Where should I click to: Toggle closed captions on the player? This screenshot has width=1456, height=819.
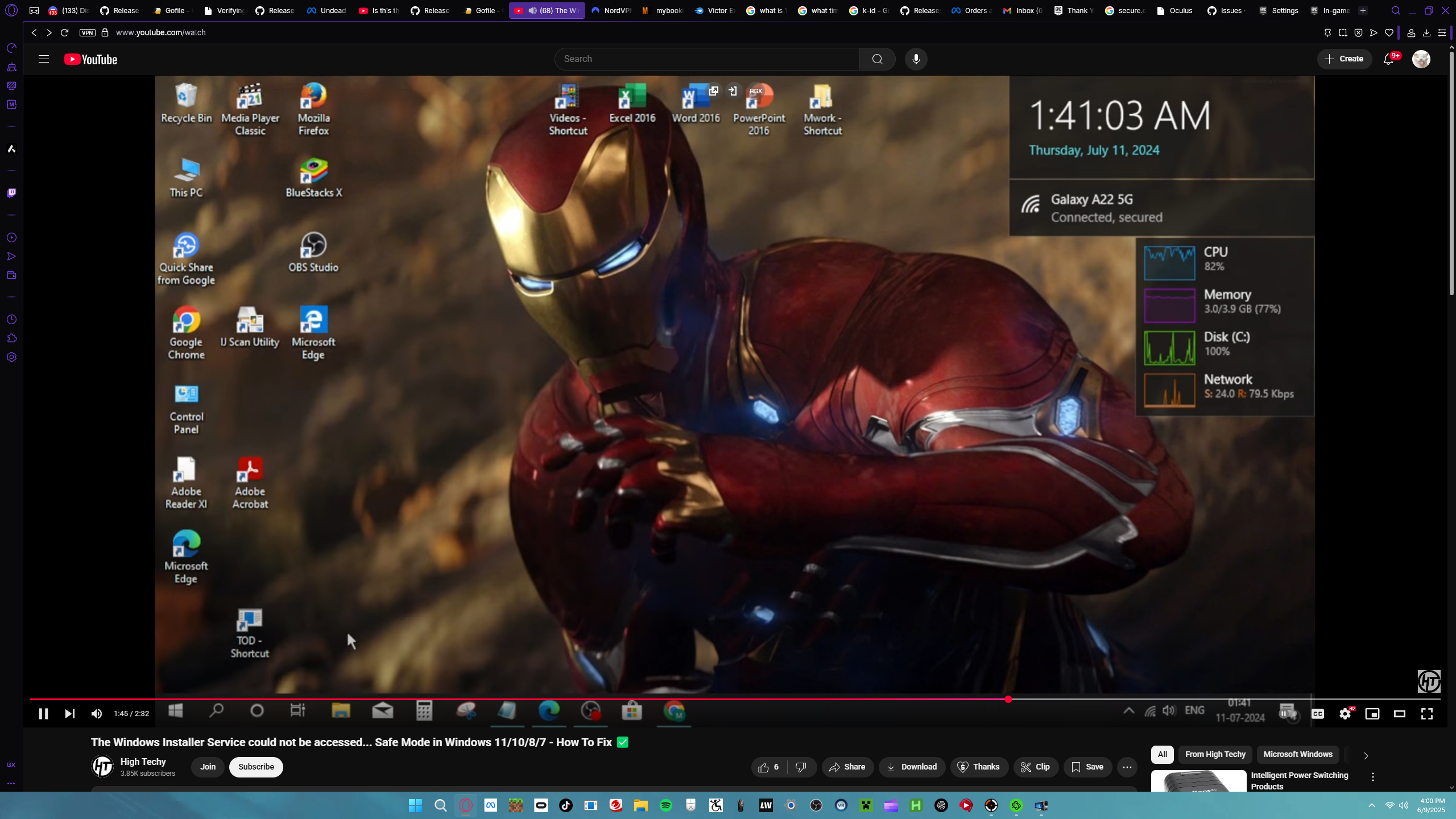point(1318,714)
